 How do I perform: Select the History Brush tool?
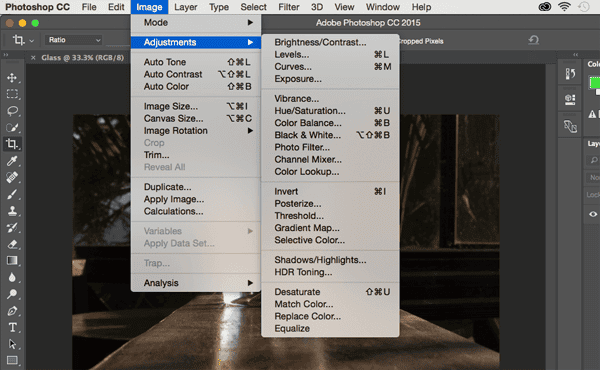point(12,228)
